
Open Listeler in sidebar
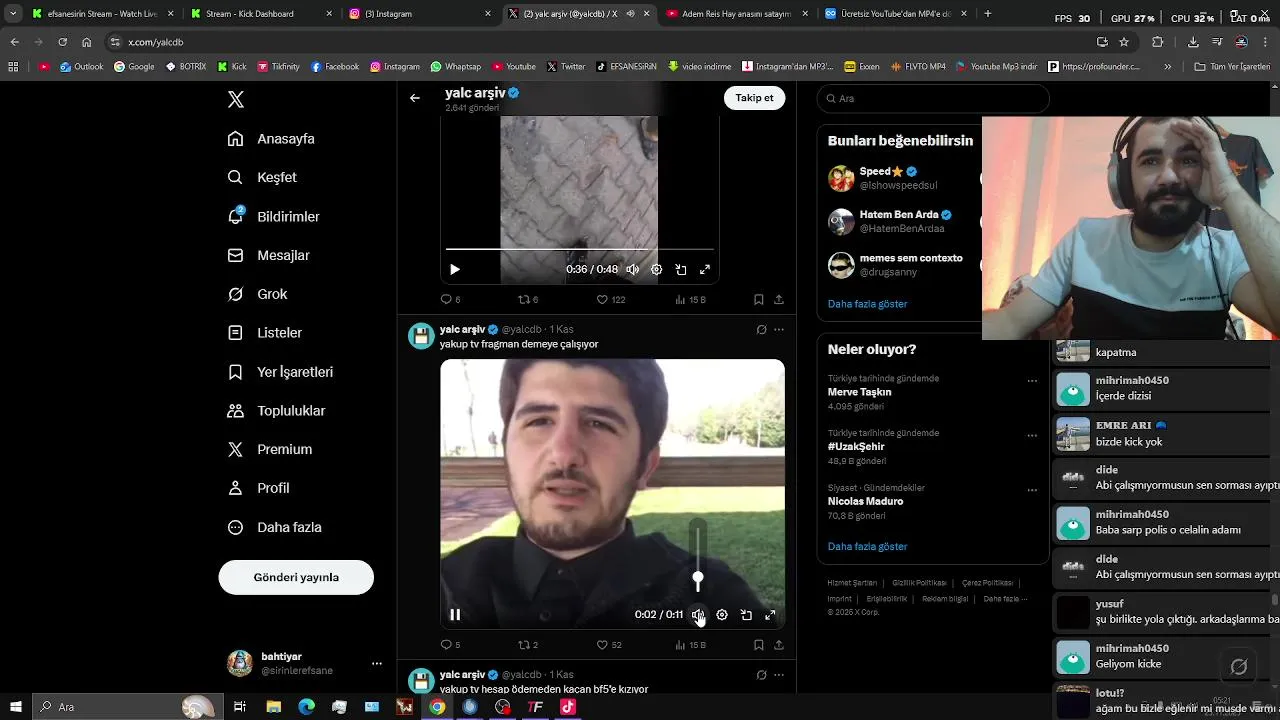tap(264, 332)
